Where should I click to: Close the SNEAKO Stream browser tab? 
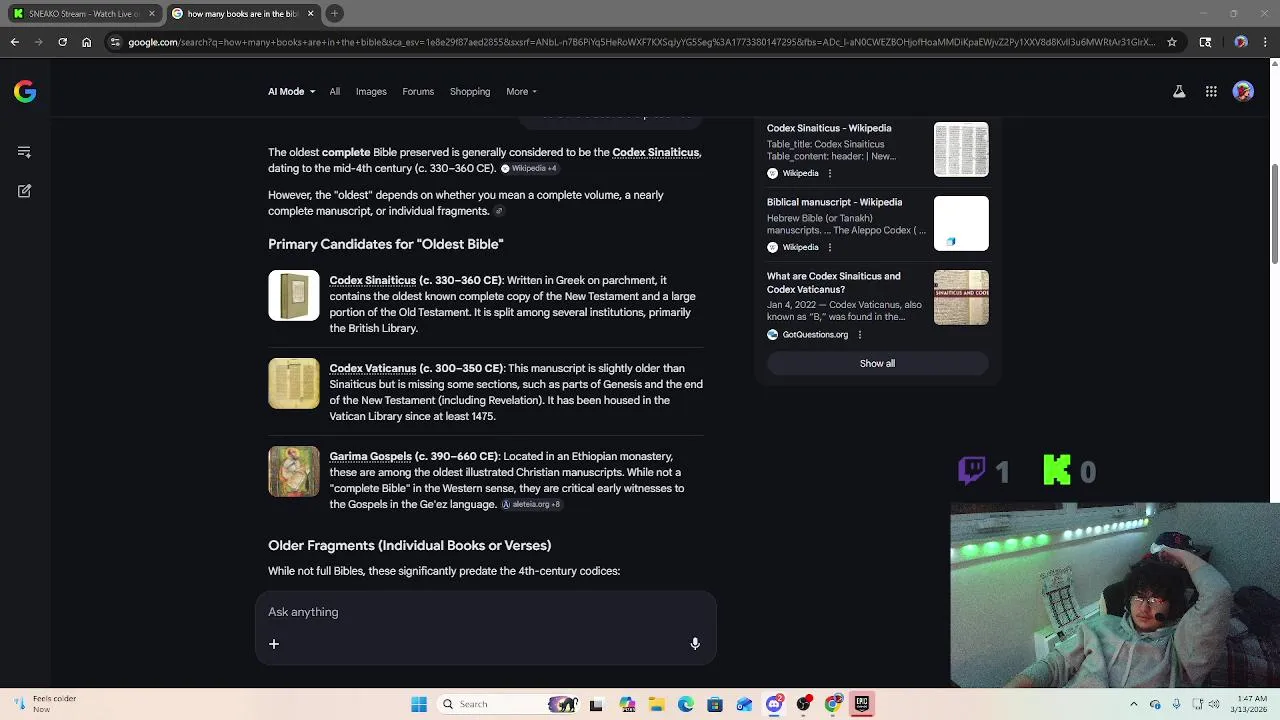[152, 13]
